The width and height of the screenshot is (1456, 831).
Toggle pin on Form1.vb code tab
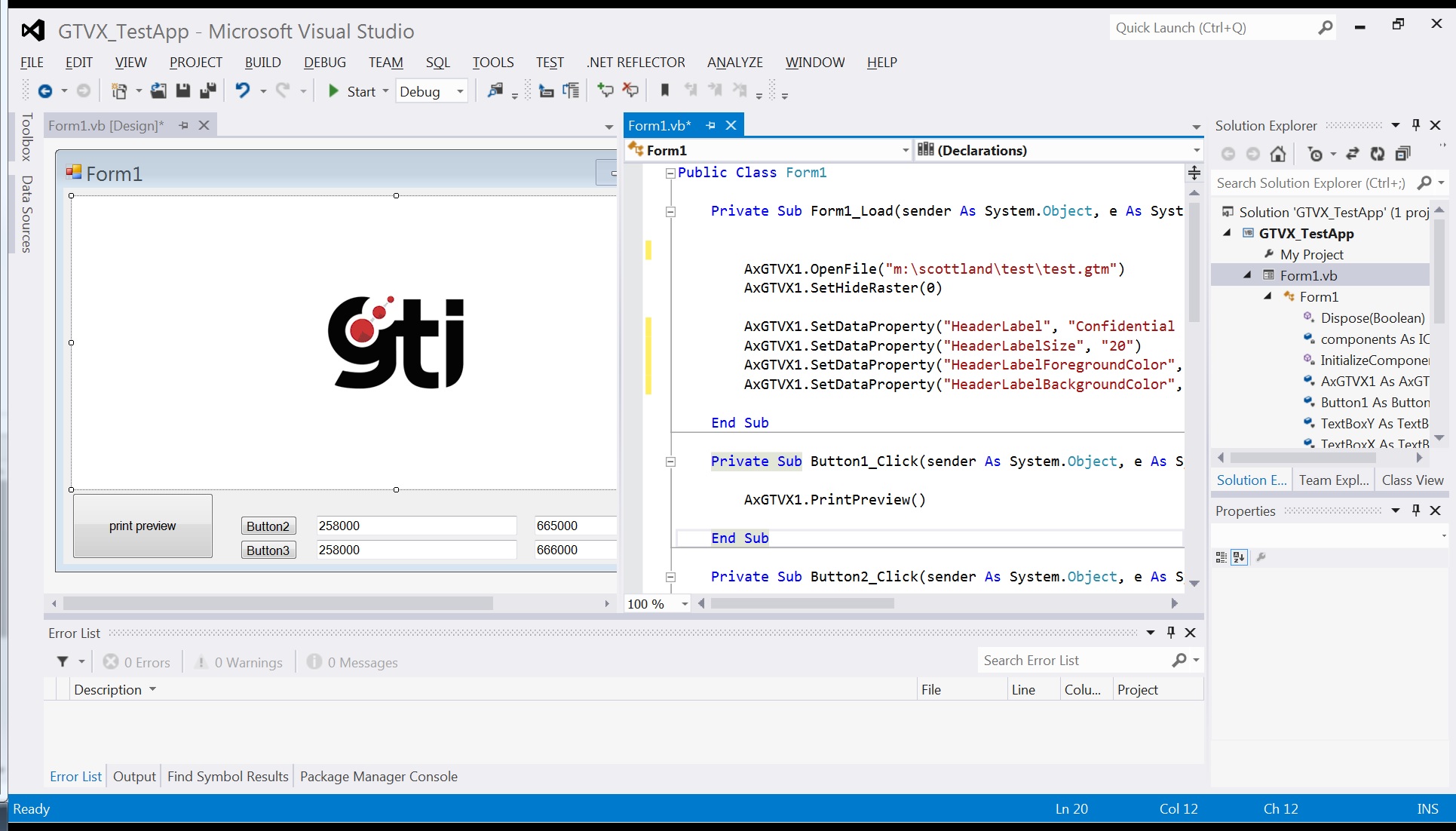(x=710, y=125)
